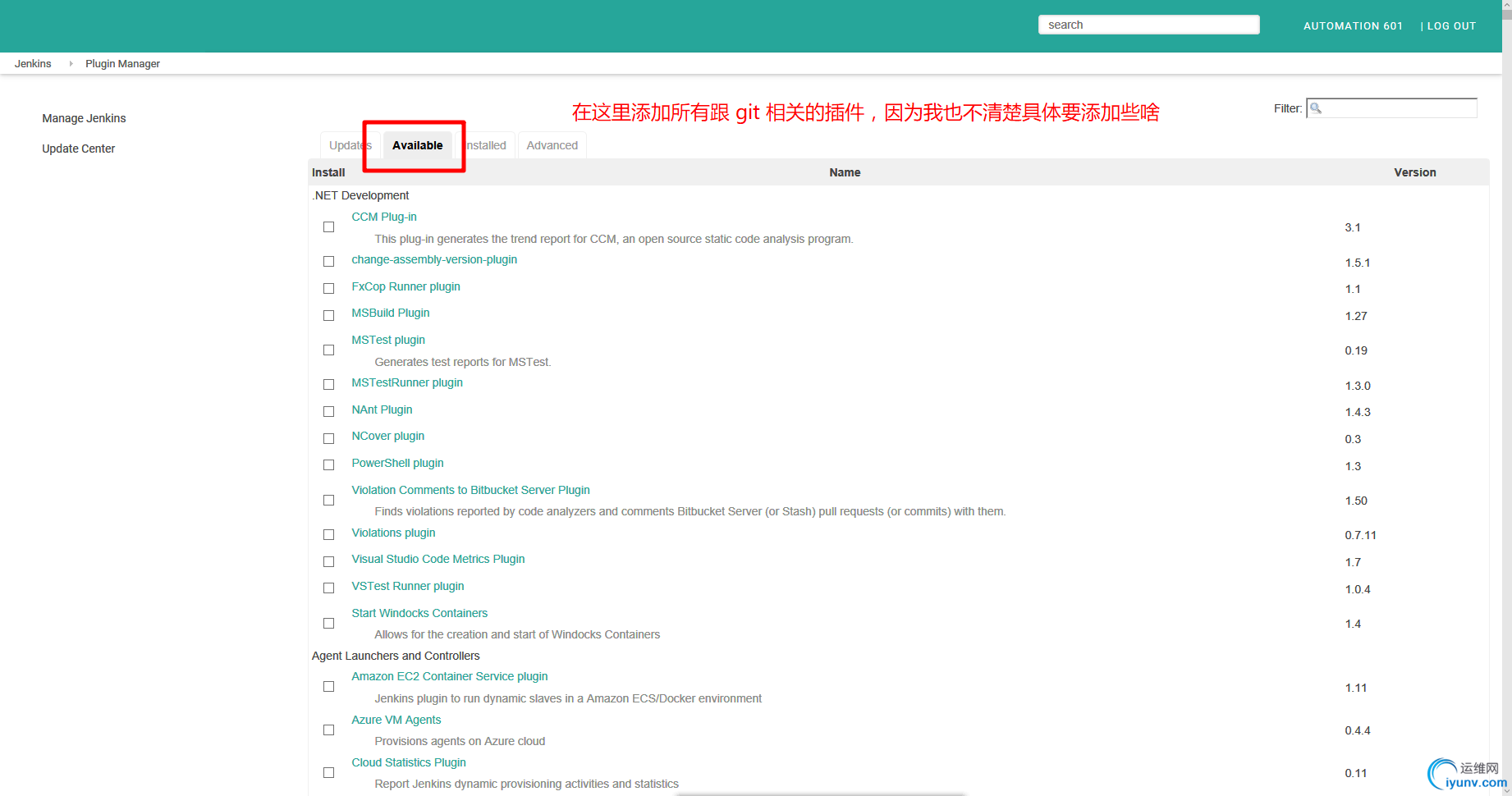Click the breadcrumb arrow after Jenkins
Image resolution: width=1512 pixels, height=796 pixels.
(x=71, y=63)
